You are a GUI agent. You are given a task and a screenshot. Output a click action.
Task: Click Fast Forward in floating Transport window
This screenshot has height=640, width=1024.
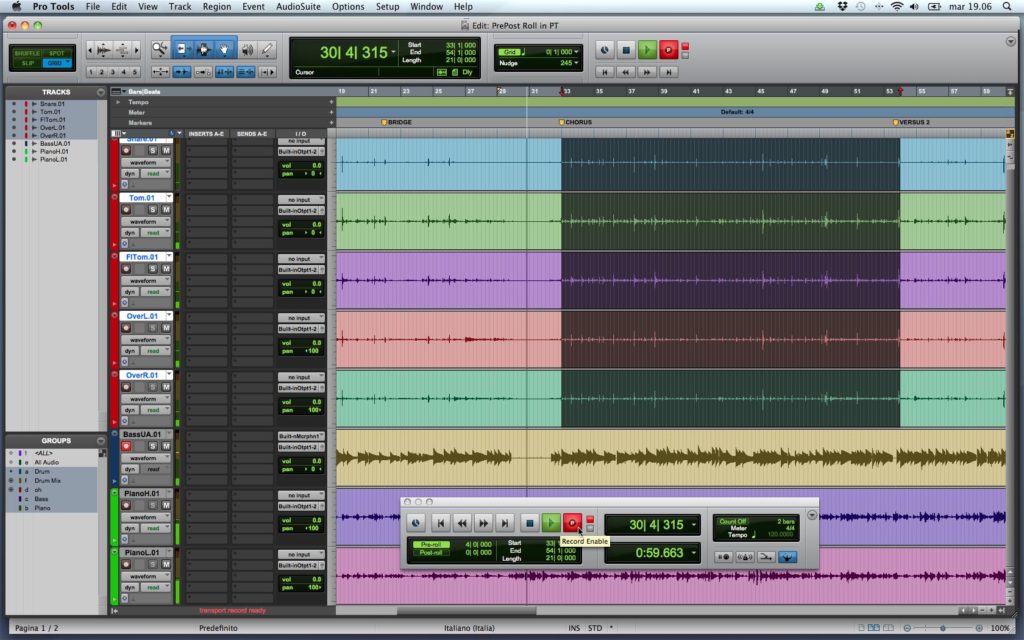(483, 523)
